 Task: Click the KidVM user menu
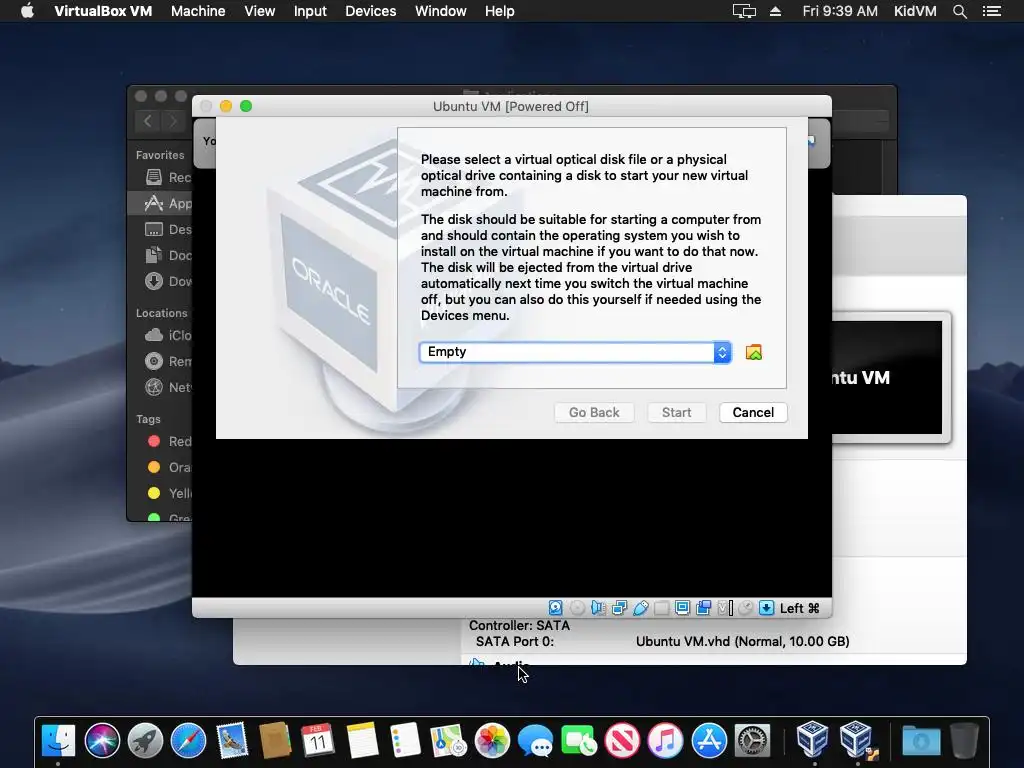[x=915, y=11]
